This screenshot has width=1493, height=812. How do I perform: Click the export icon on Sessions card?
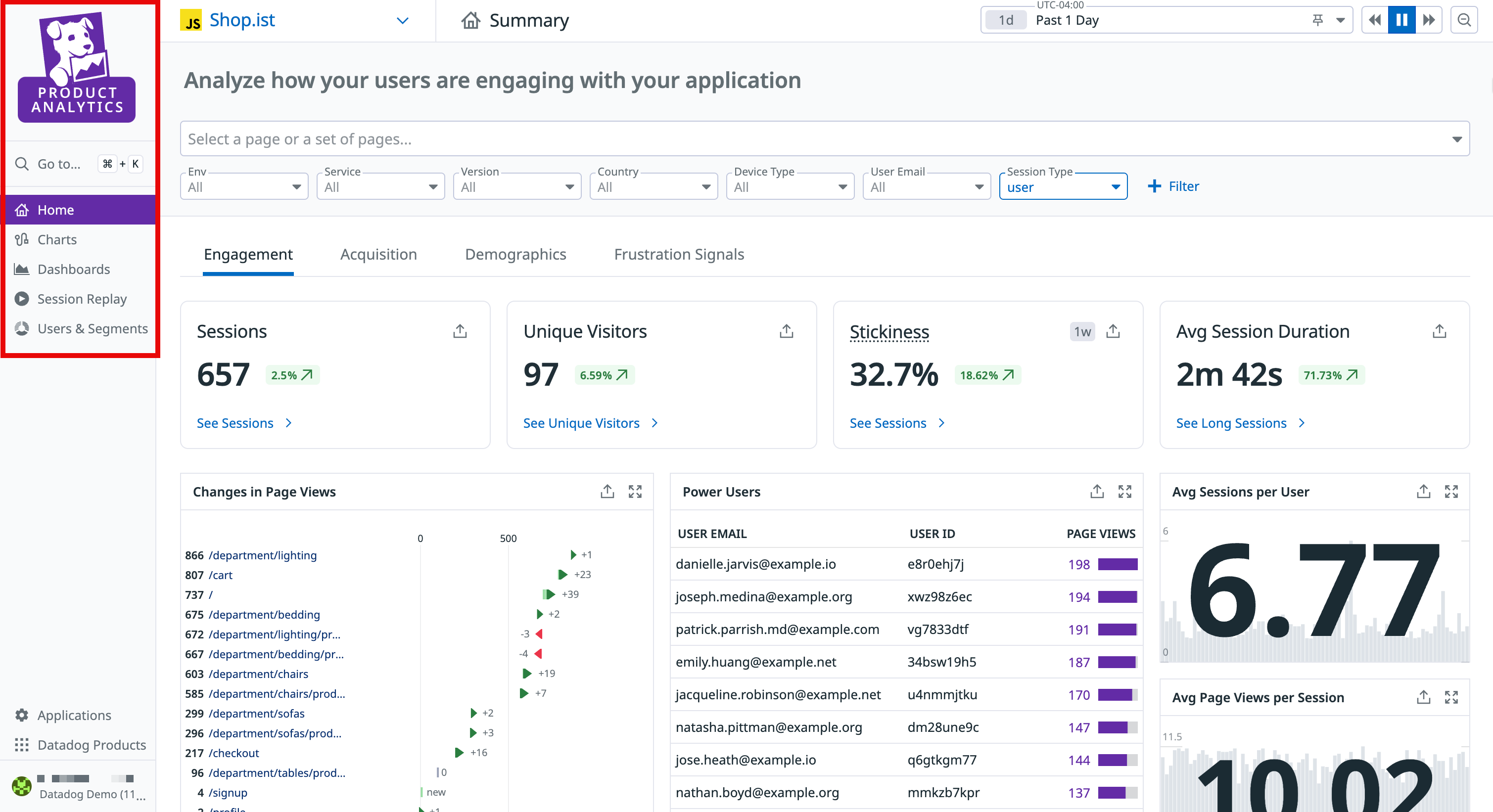460,331
